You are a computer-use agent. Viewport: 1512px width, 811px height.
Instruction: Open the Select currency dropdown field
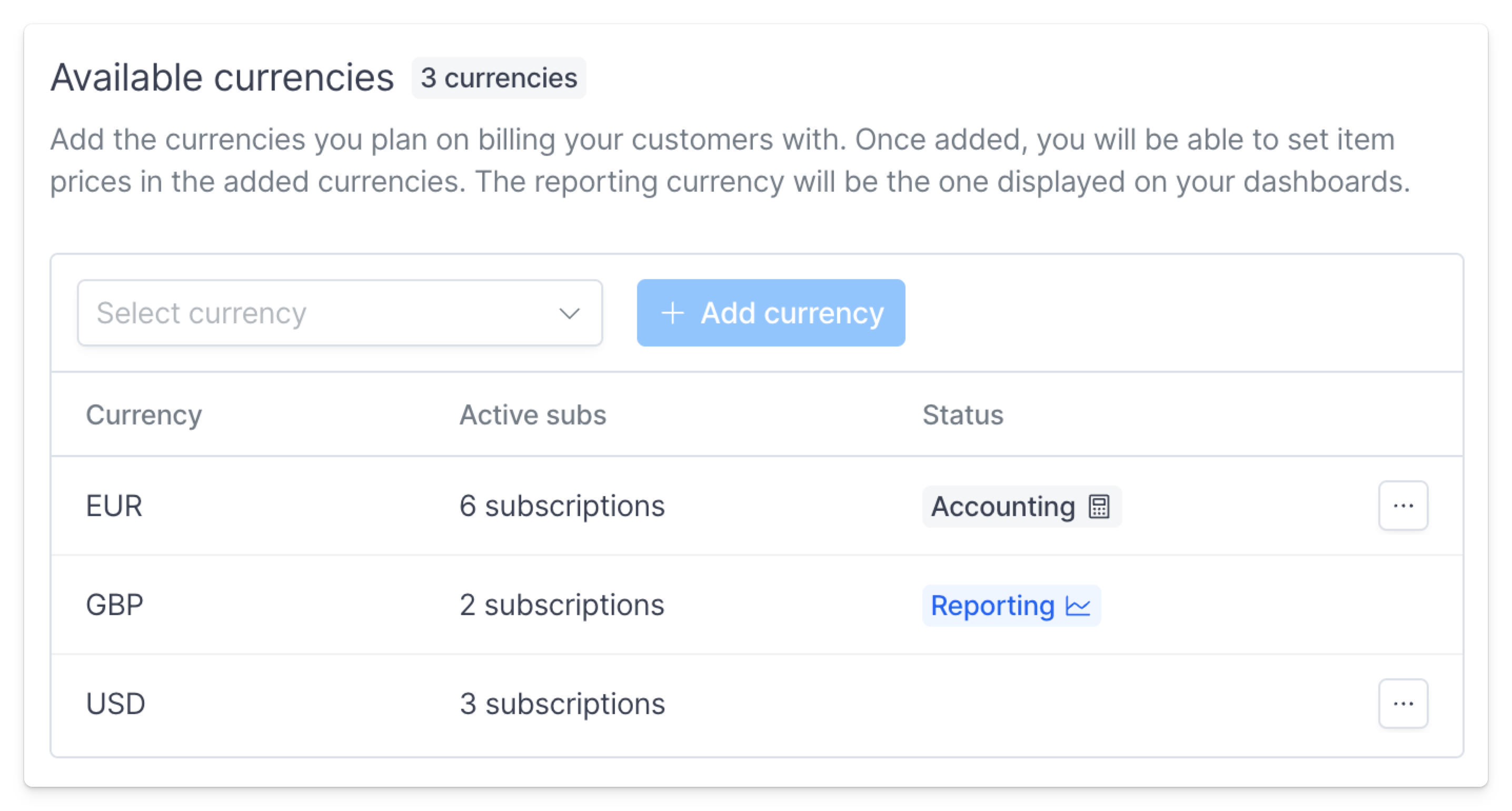click(x=340, y=313)
